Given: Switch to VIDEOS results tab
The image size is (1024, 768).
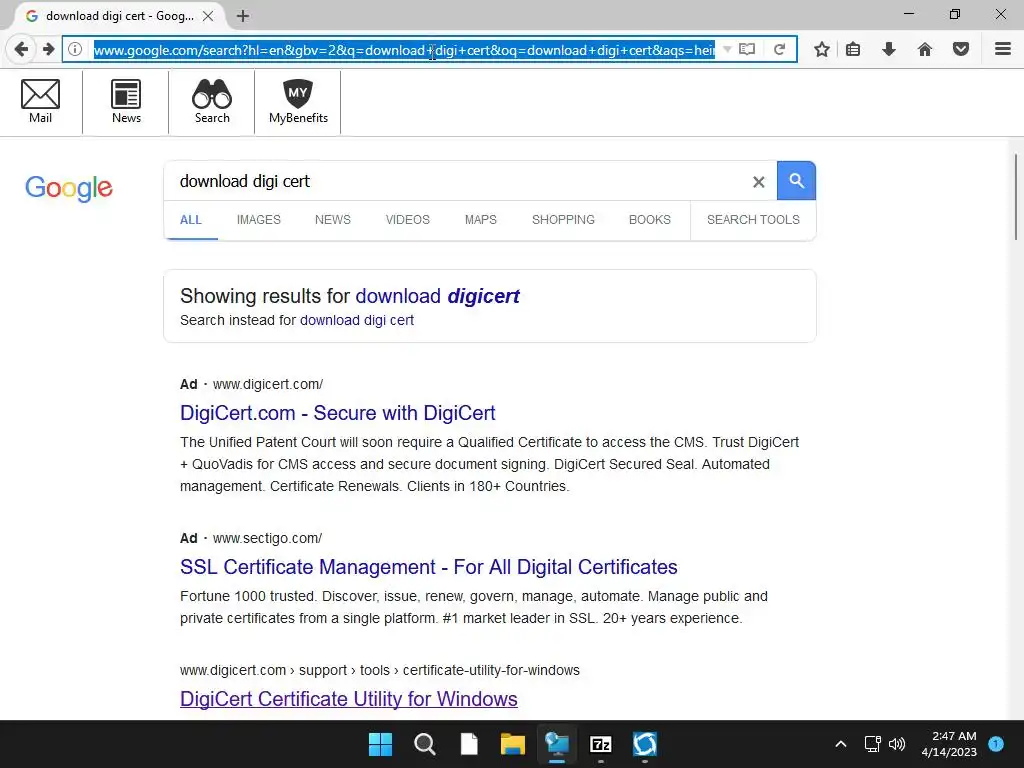Looking at the screenshot, I should [408, 220].
